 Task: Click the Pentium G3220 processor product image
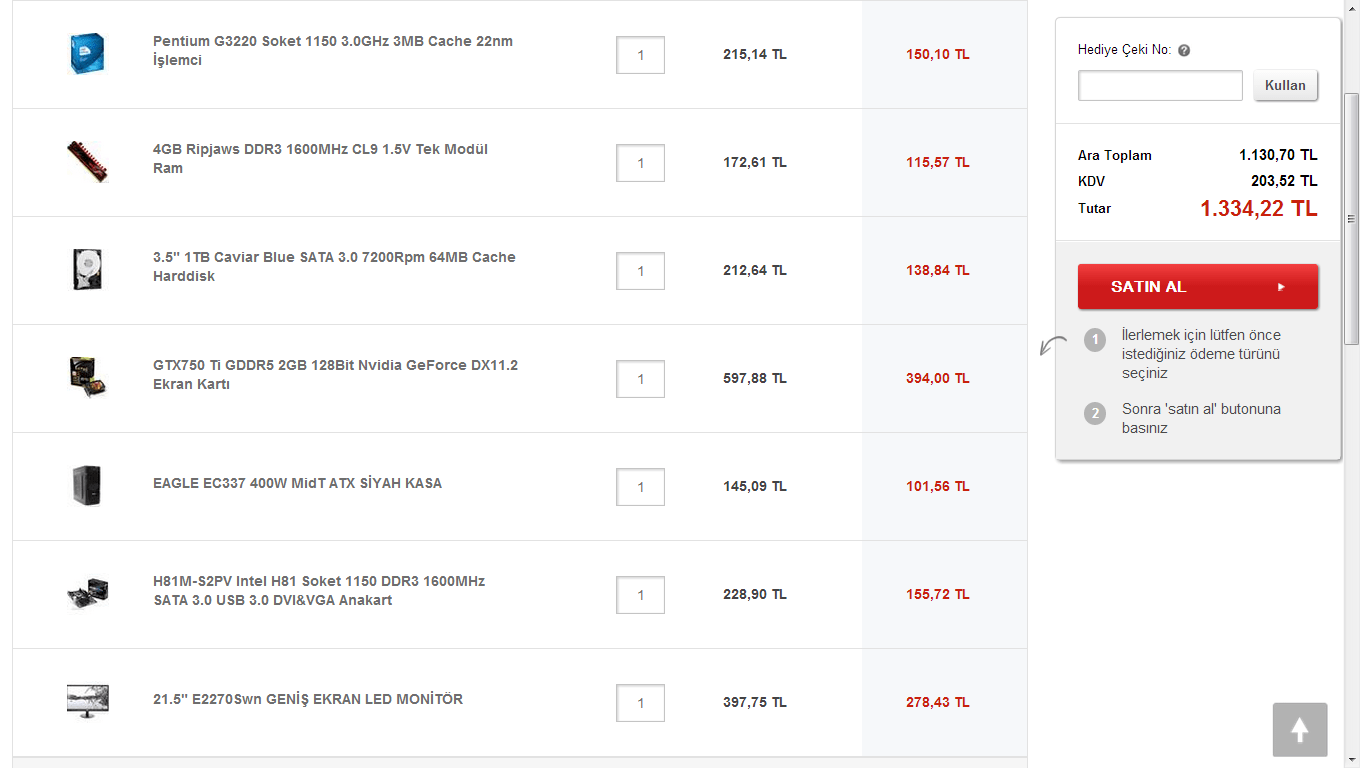coord(87,54)
